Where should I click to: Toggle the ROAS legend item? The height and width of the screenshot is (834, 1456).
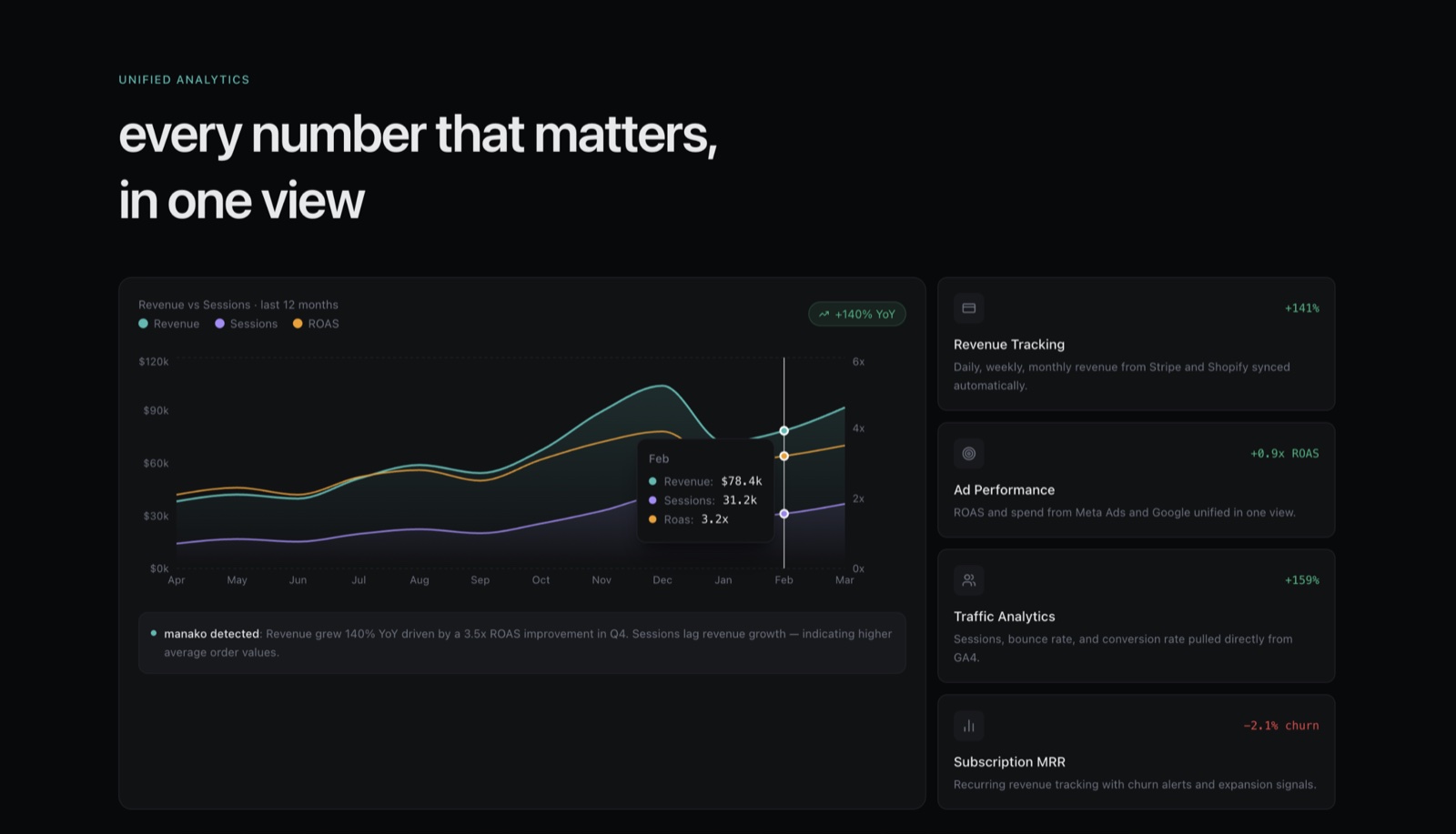tap(316, 324)
